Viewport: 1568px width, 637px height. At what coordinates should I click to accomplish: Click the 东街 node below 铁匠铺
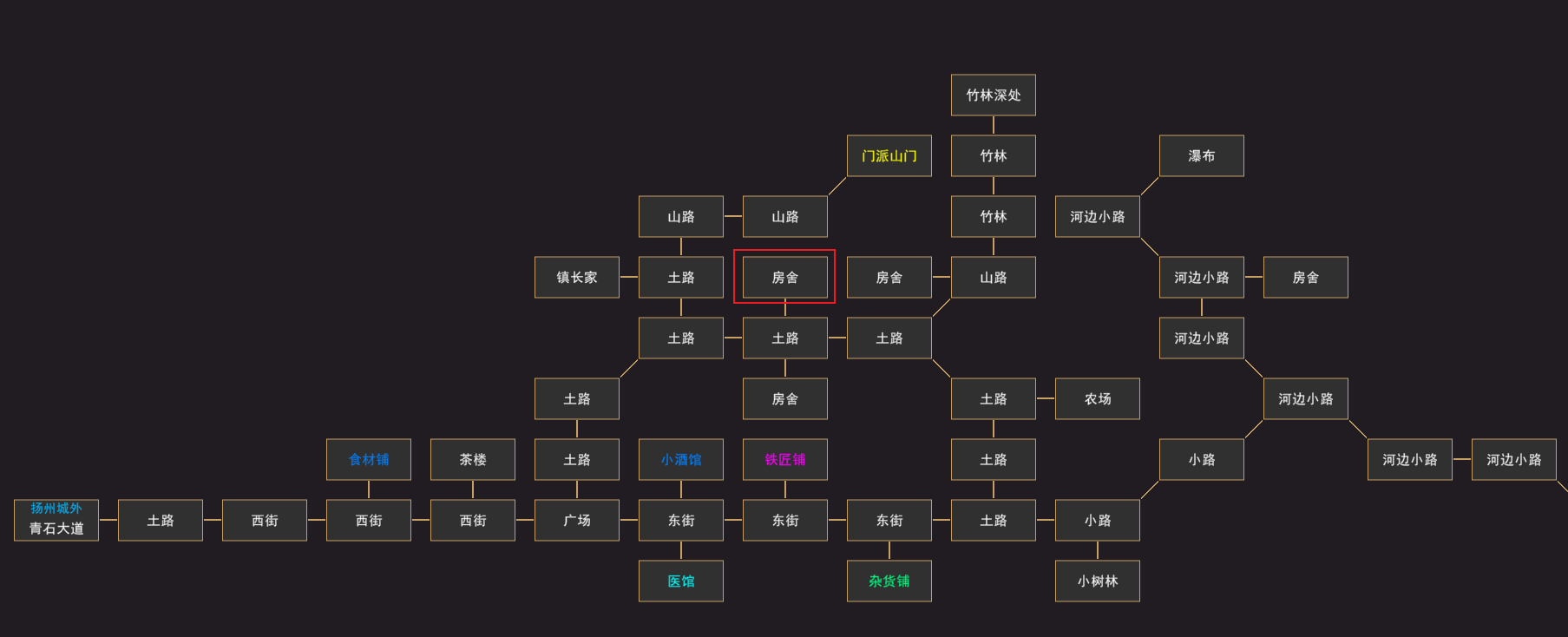pos(784,520)
